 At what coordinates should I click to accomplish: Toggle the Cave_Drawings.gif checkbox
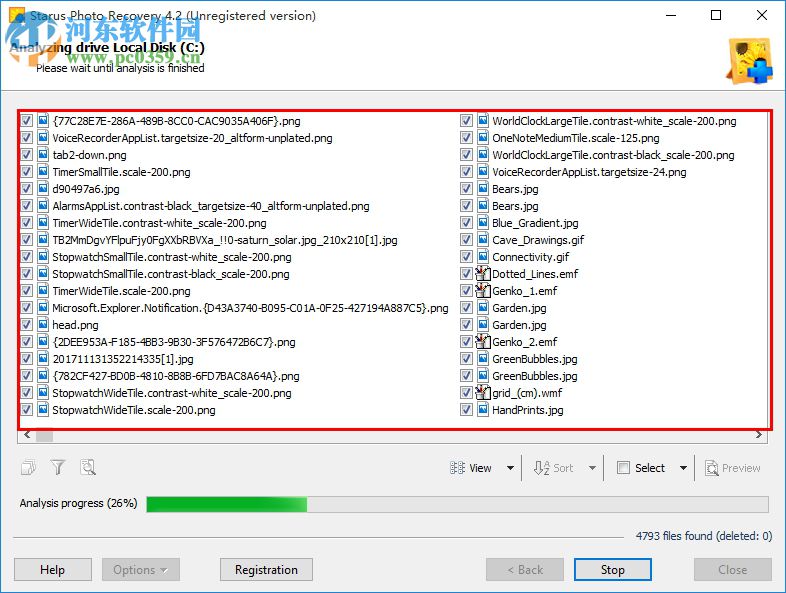click(x=466, y=240)
